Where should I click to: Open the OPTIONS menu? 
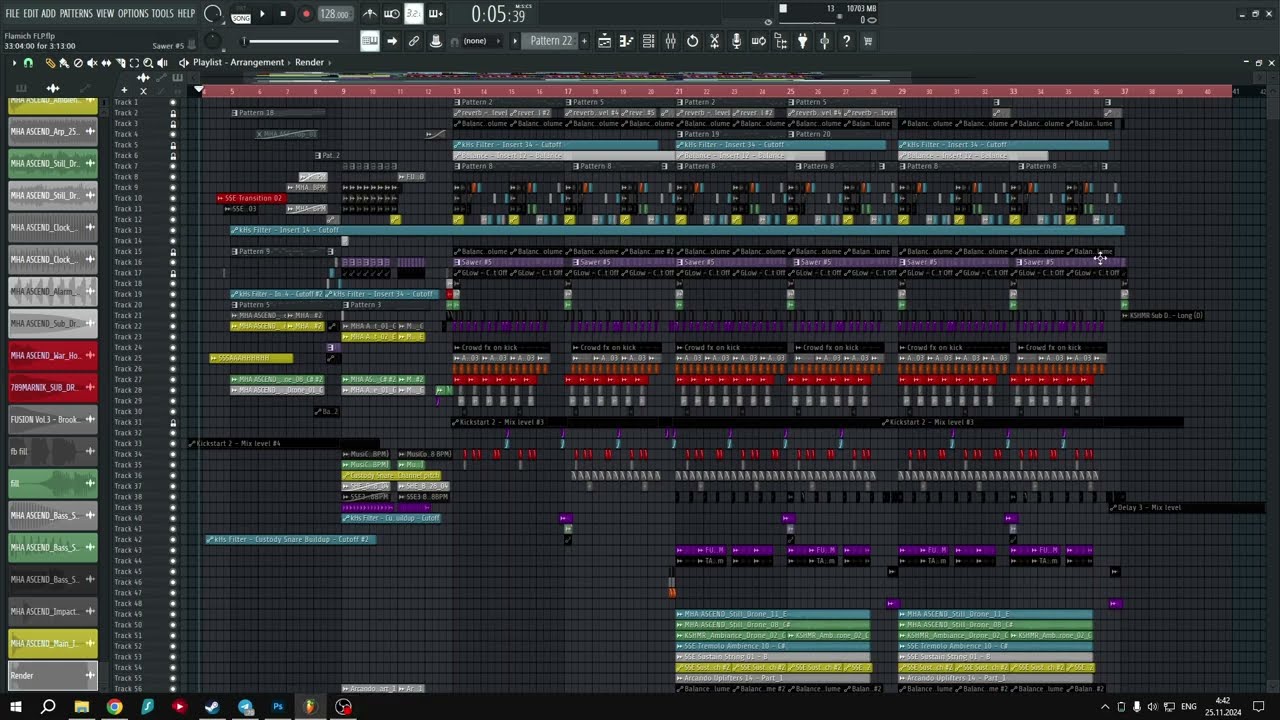tap(133, 13)
